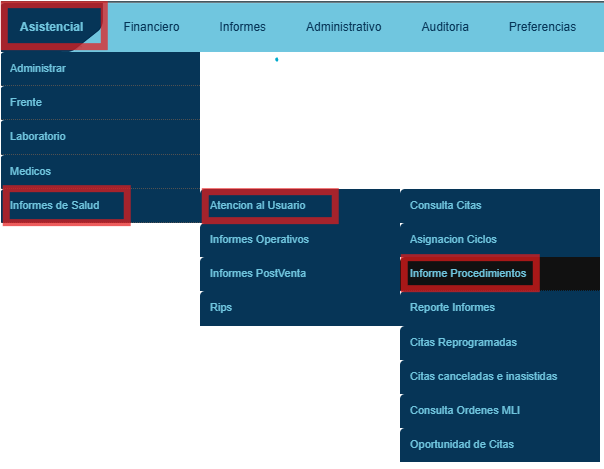Open Consulta Citas
Viewport: 604px width, 469px height.
446,205
